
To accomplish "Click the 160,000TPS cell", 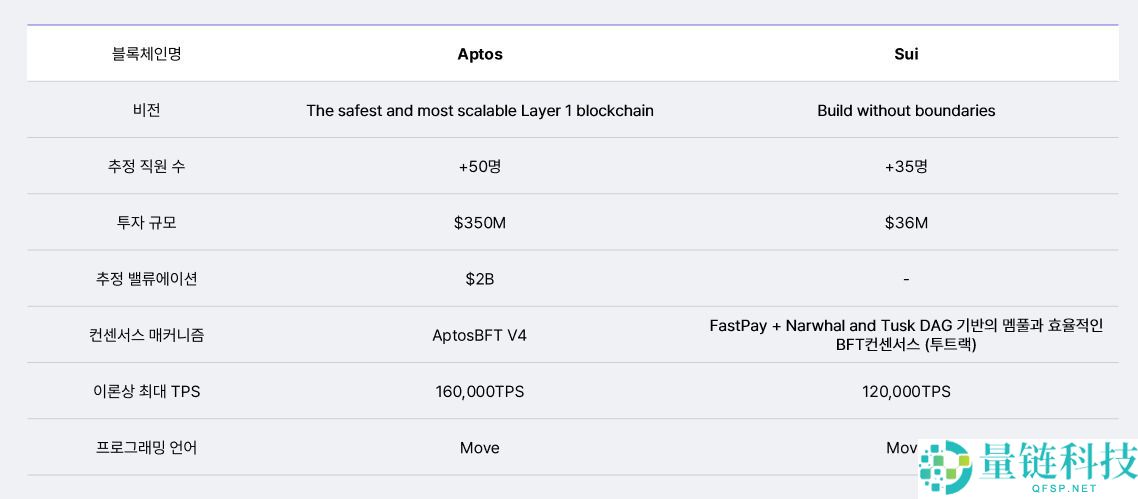I will [480, 391].
